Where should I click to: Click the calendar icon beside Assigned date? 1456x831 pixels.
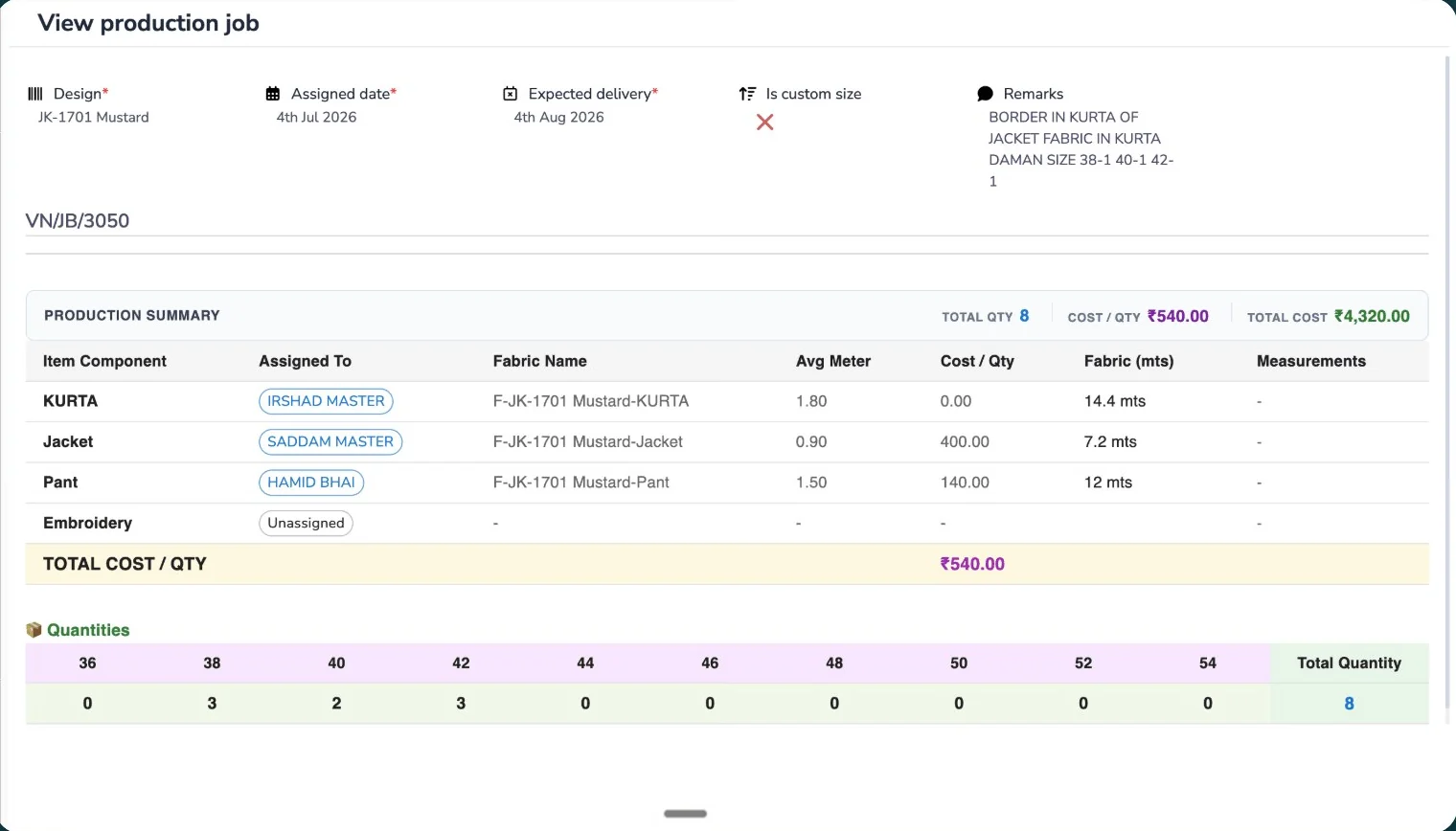[x=273, y=94]
